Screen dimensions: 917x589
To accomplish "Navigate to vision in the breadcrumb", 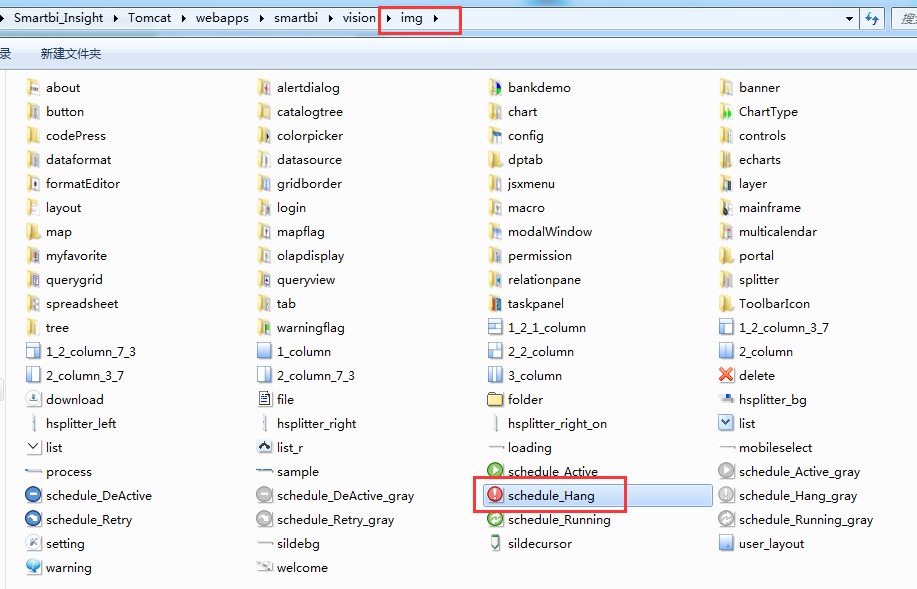I will point(359,18).
